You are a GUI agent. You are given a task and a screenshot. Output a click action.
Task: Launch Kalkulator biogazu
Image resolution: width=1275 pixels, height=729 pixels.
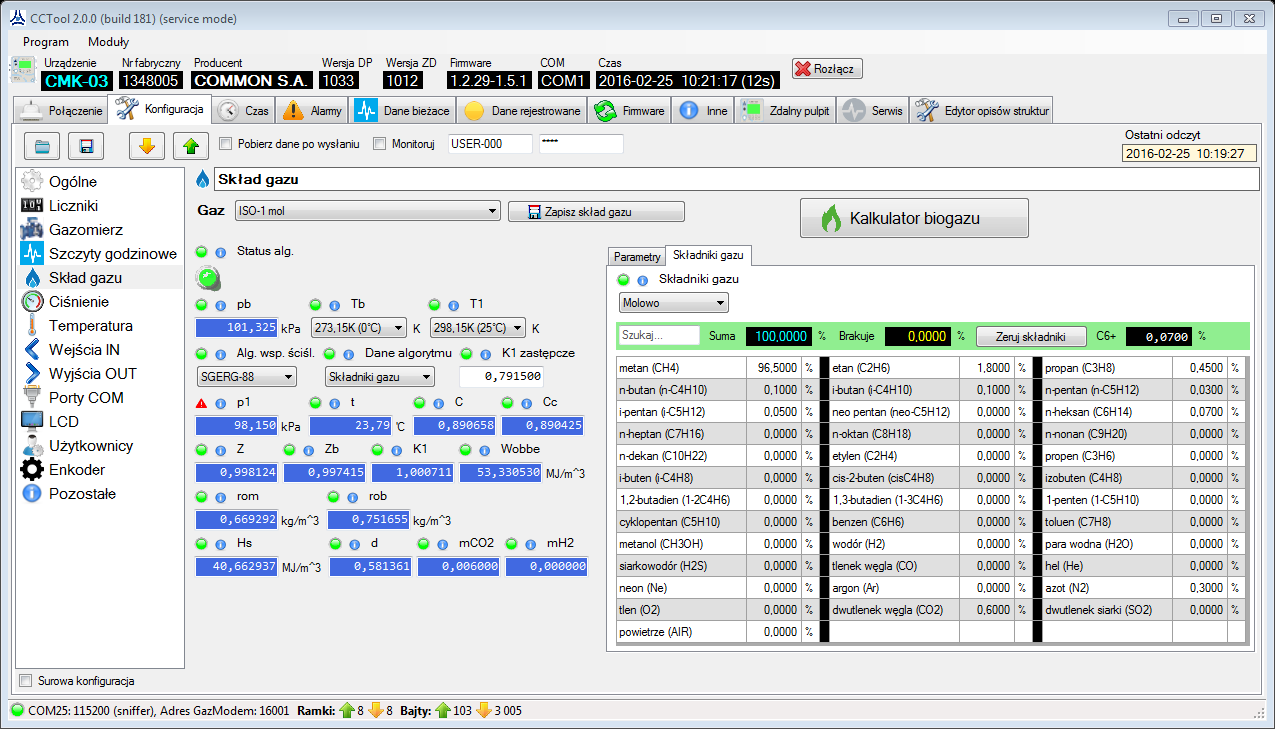pyautogui.click(x=913, y=218)
